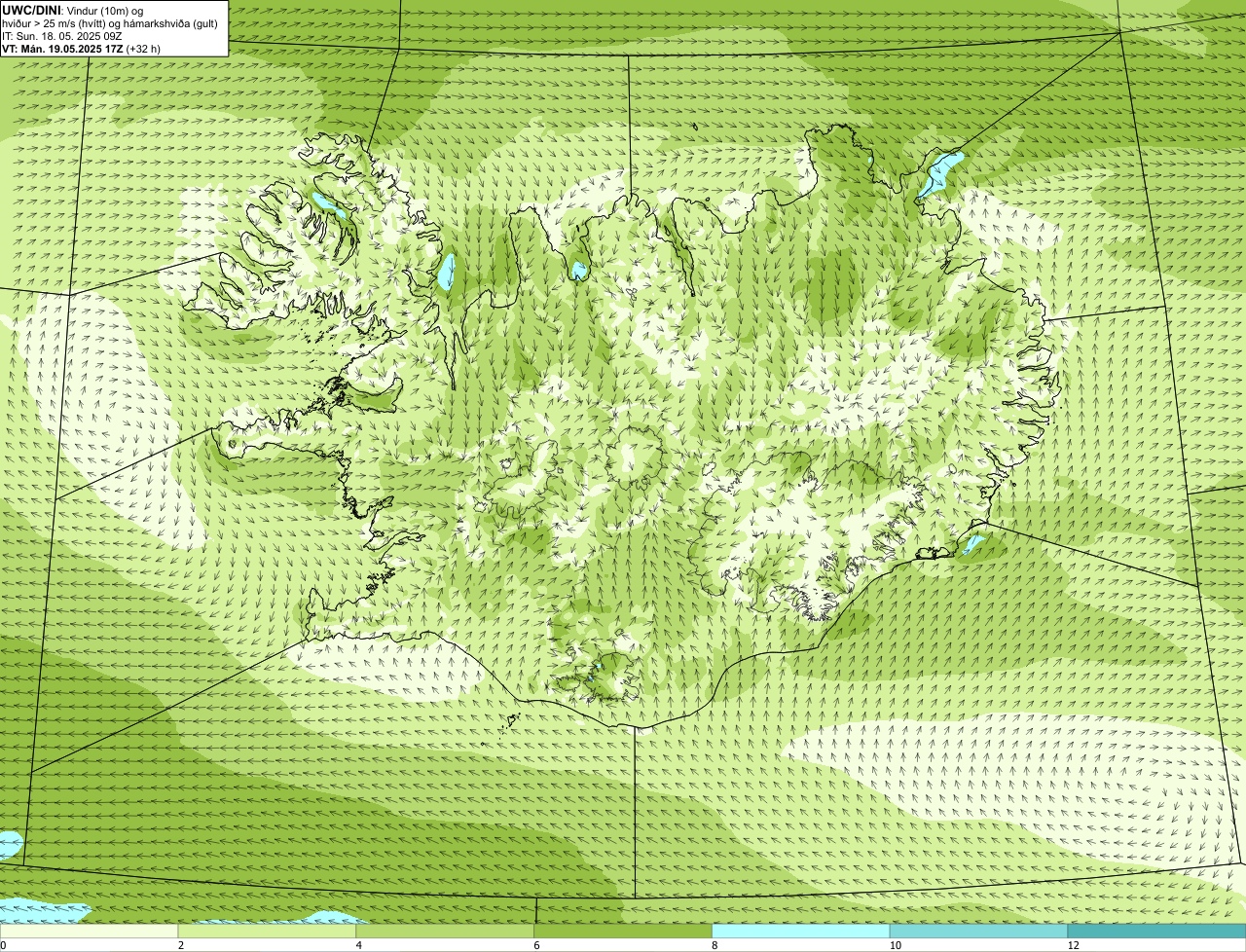Click the 8–10 m/s light cyan legend swatch

coord(801,931)
